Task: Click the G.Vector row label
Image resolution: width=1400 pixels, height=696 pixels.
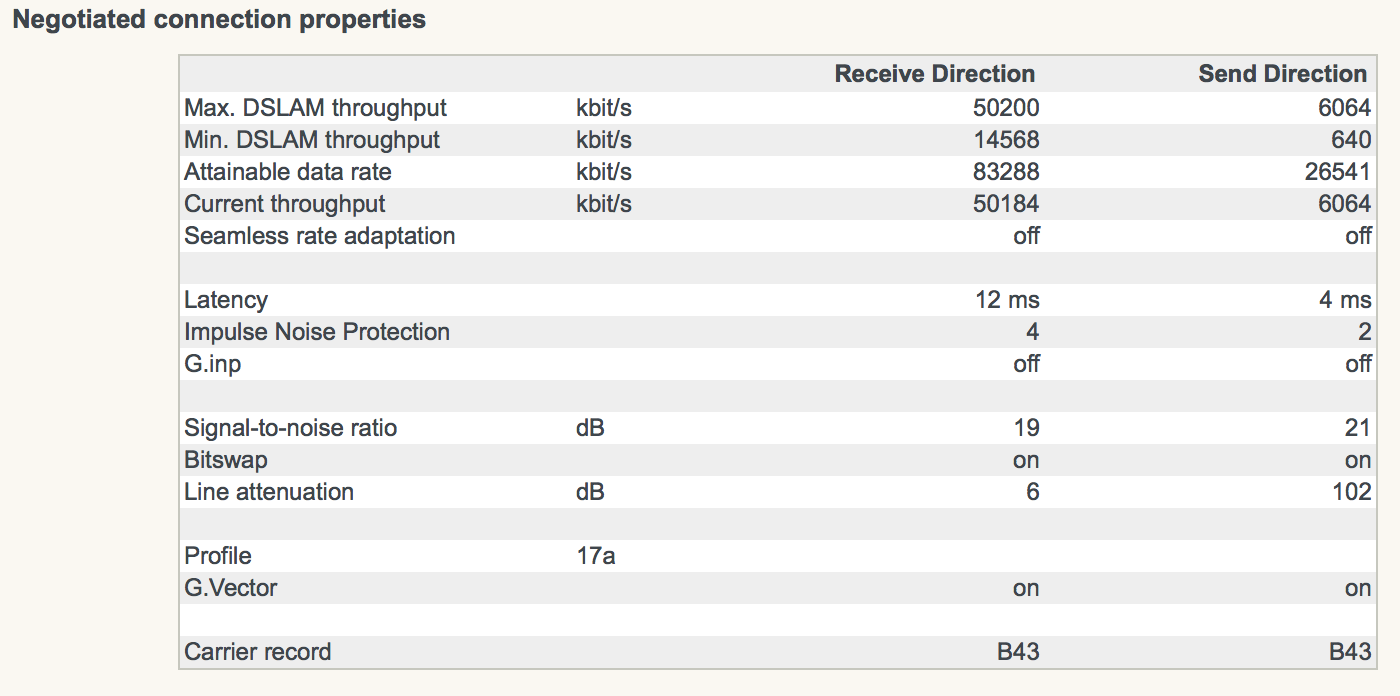Action: tap(231, 588)
